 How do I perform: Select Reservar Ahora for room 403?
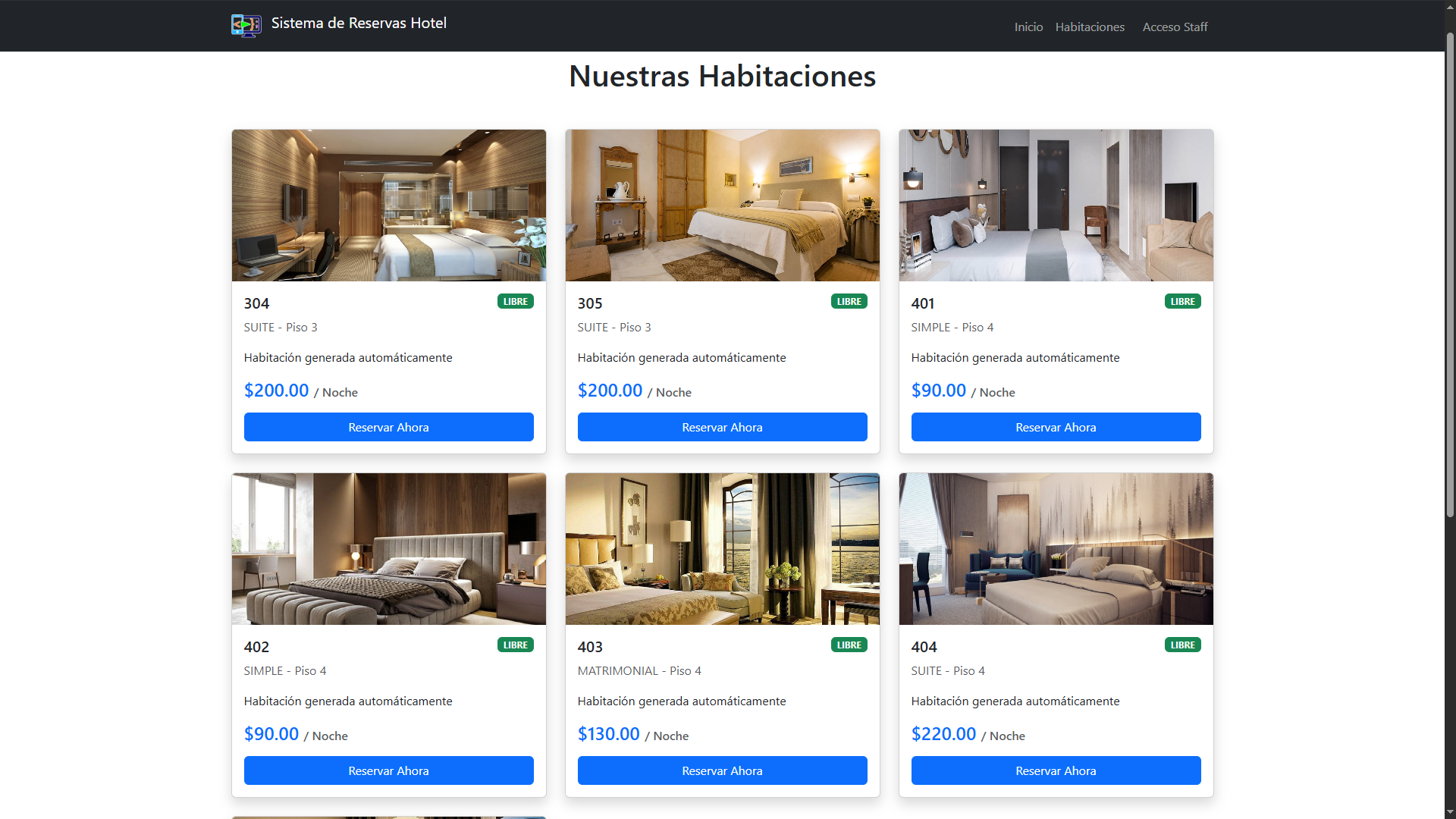[x=723, y=770]
